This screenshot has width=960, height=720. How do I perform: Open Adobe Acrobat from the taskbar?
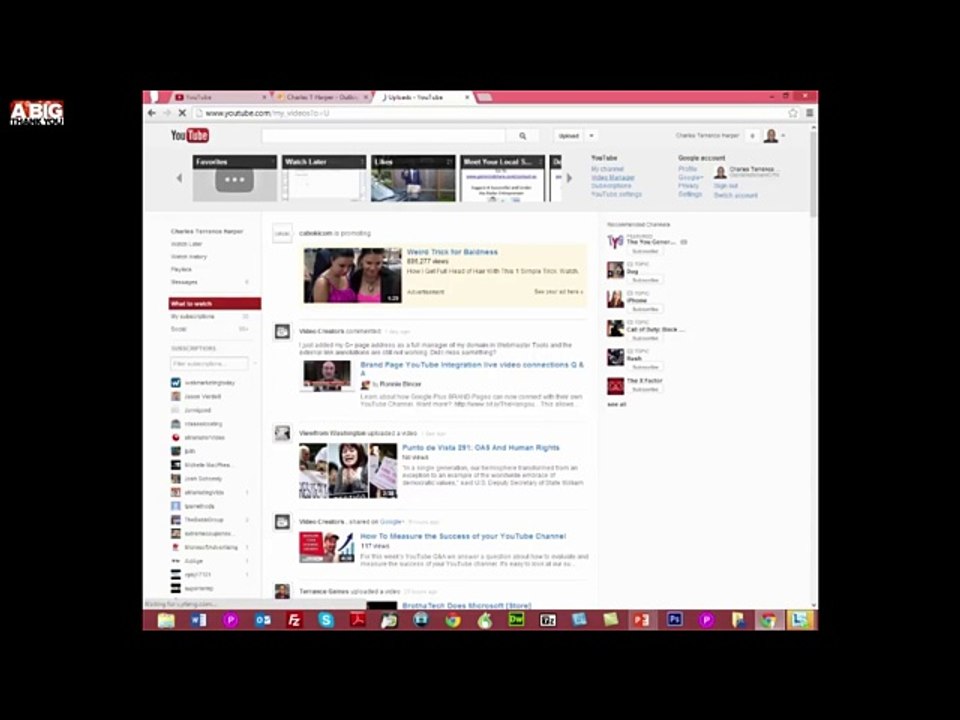pyautogui.click(x=358, y=620)
